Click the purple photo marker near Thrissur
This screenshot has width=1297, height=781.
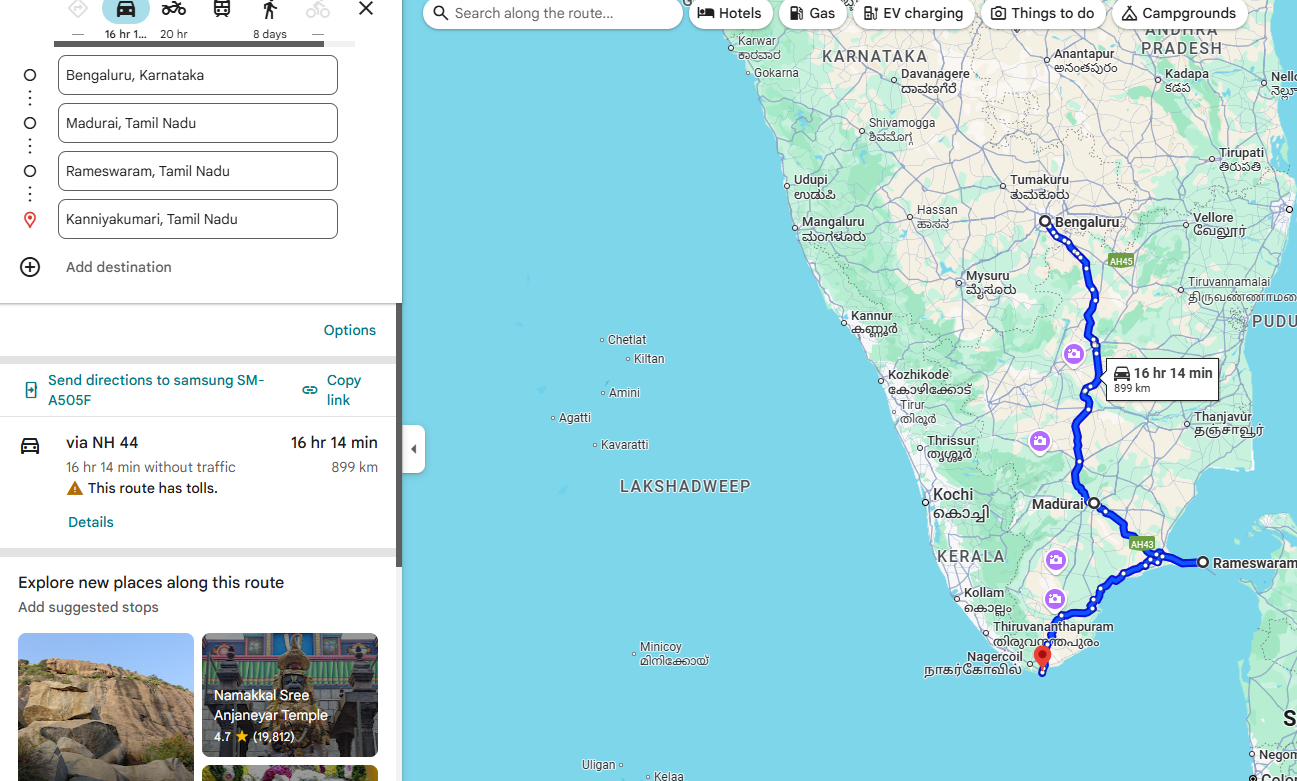tap(1041, 441)
